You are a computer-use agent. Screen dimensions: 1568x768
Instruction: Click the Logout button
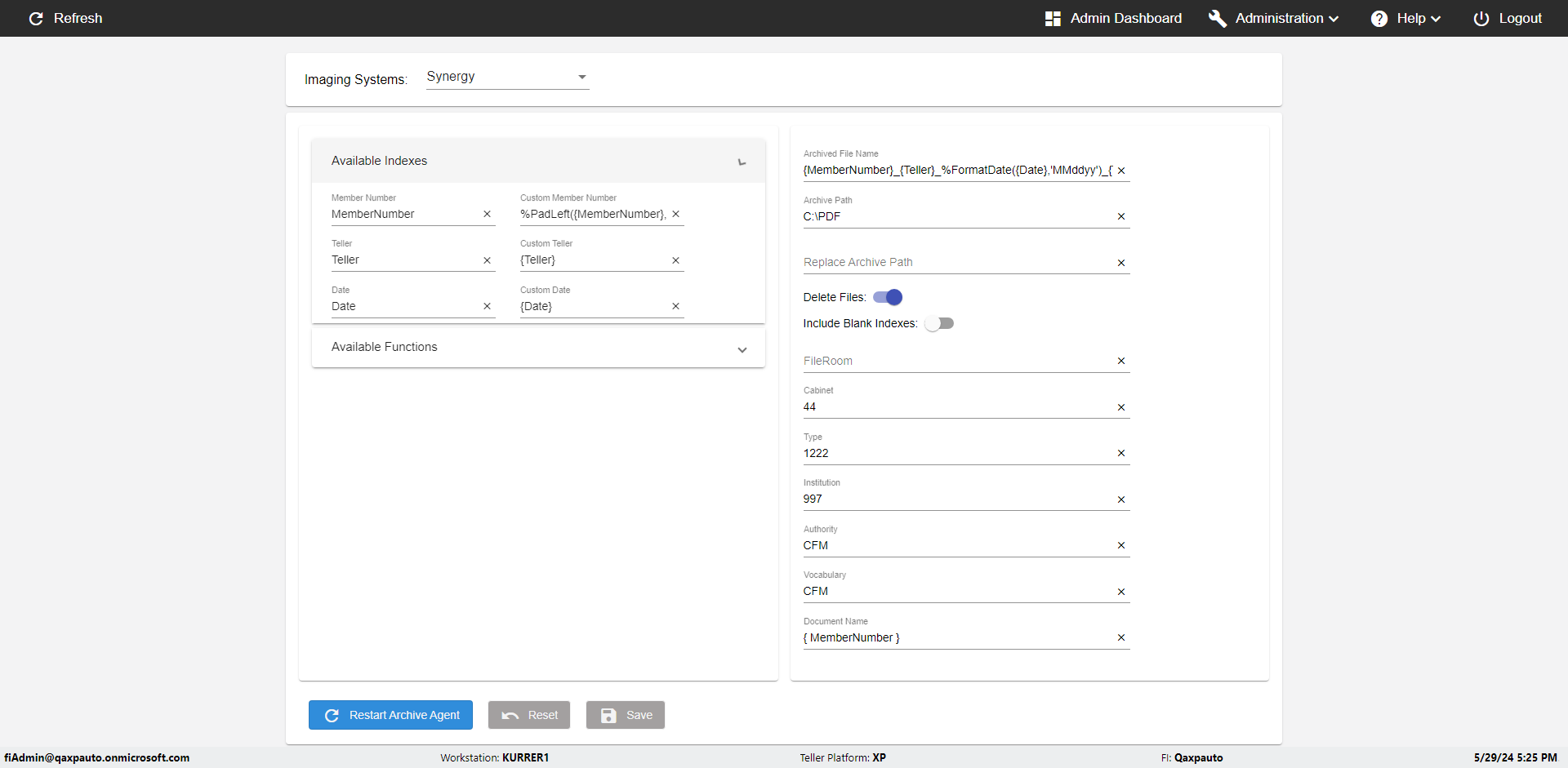1508,18
